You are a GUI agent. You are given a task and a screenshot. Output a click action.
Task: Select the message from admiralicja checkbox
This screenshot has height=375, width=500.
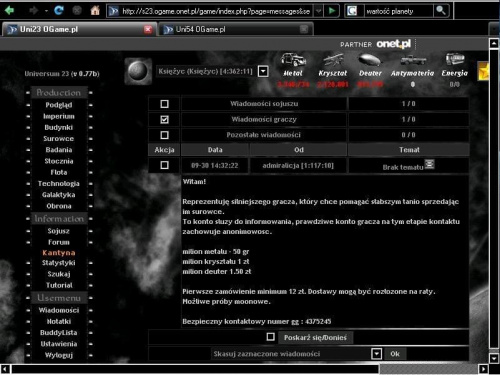coord(164,165)
